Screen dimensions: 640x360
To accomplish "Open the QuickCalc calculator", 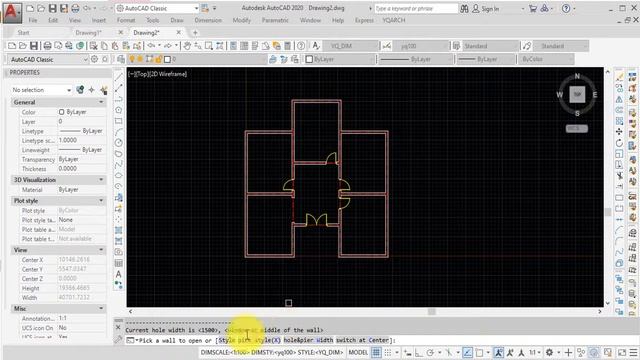I will pyautogui.click(x=287, y=46).
